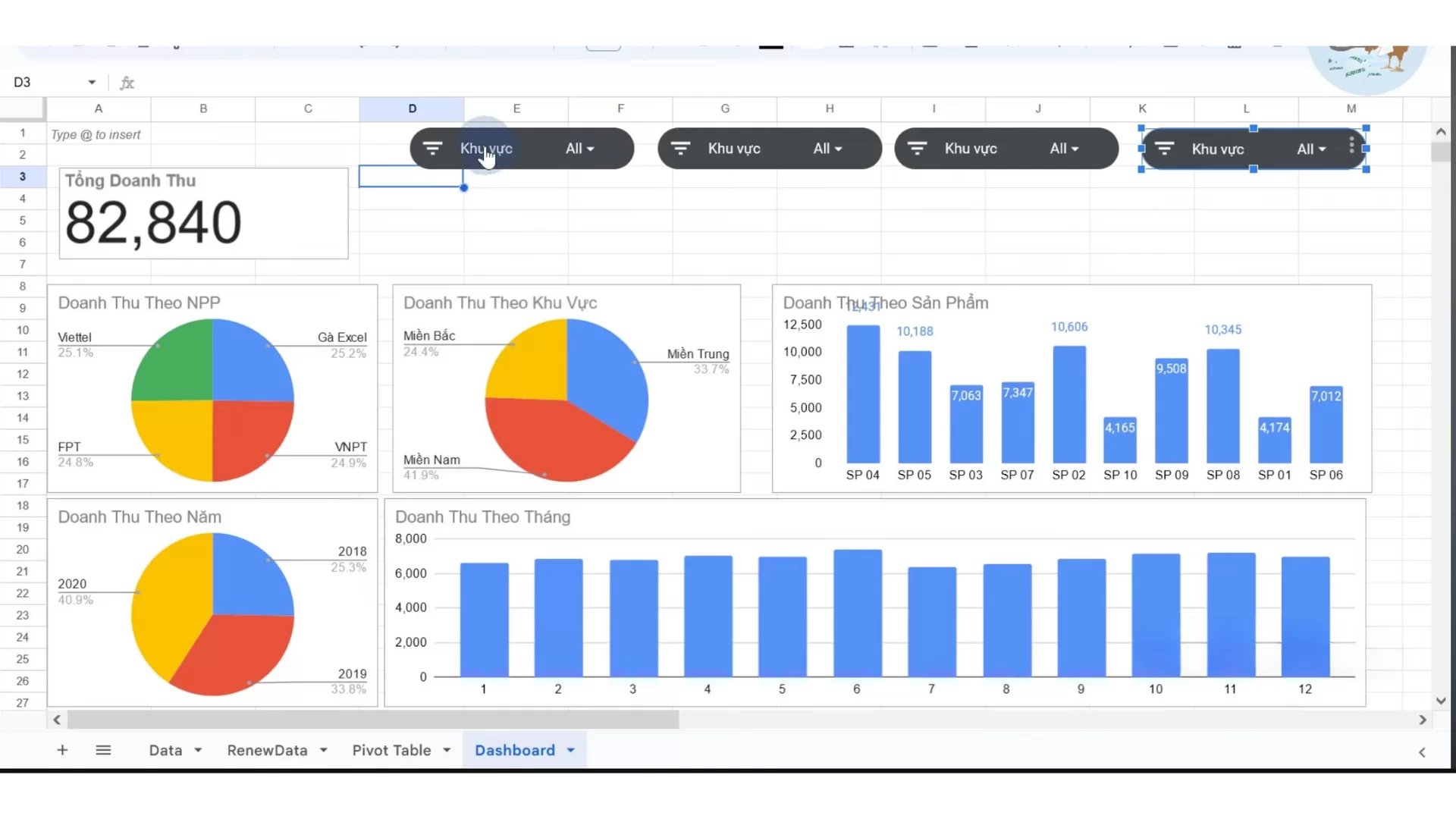Click the filter icon on the first Khu vực slicer

pos(433,149)
